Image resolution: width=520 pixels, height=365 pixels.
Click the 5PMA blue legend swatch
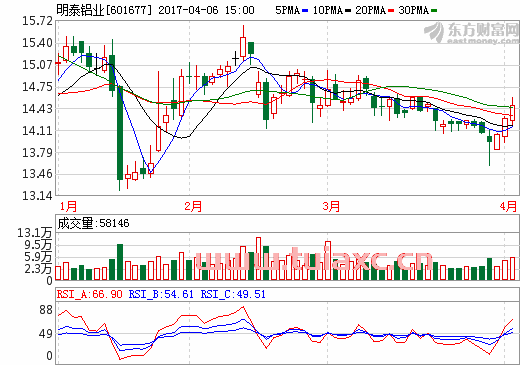[305, 11]
